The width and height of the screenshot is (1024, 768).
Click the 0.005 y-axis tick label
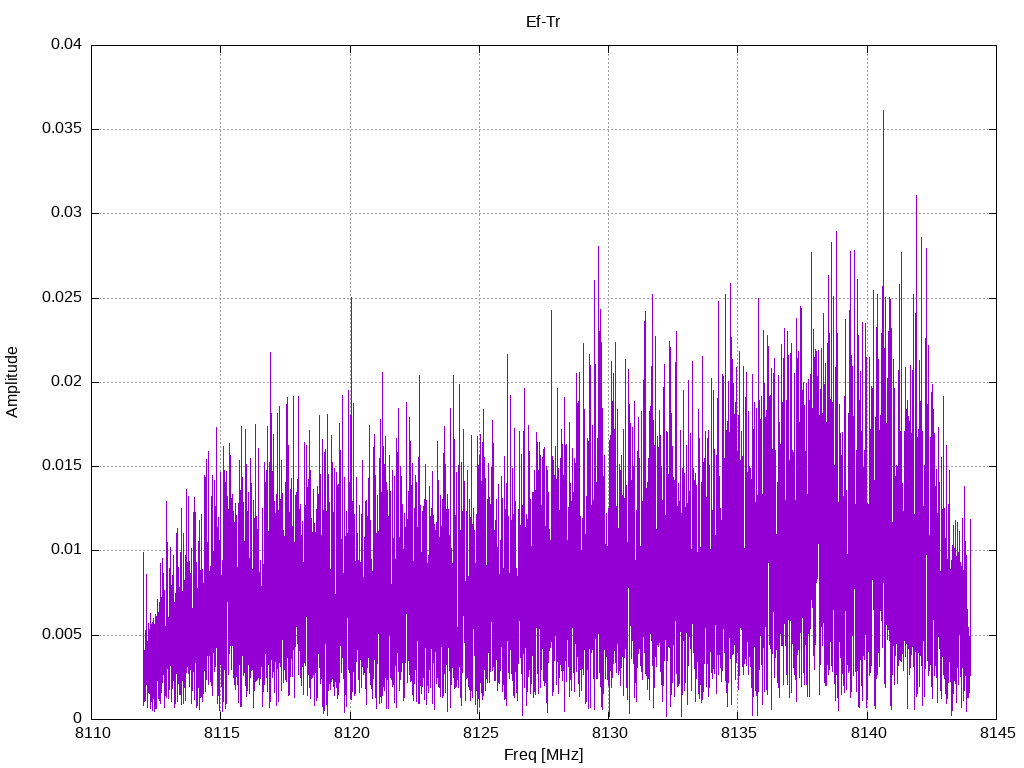pyautogui.click(x=62, y=635)
